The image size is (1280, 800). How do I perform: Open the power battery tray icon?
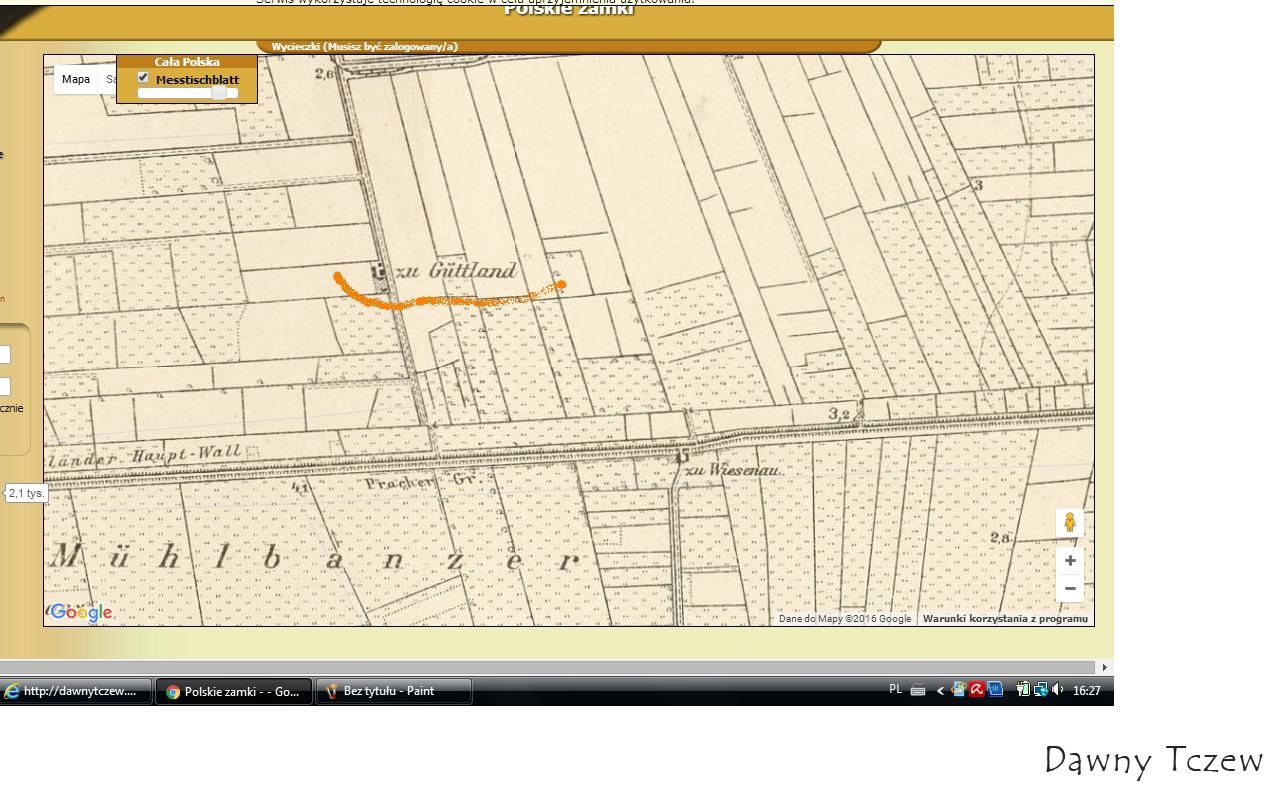coord(1023,689)
